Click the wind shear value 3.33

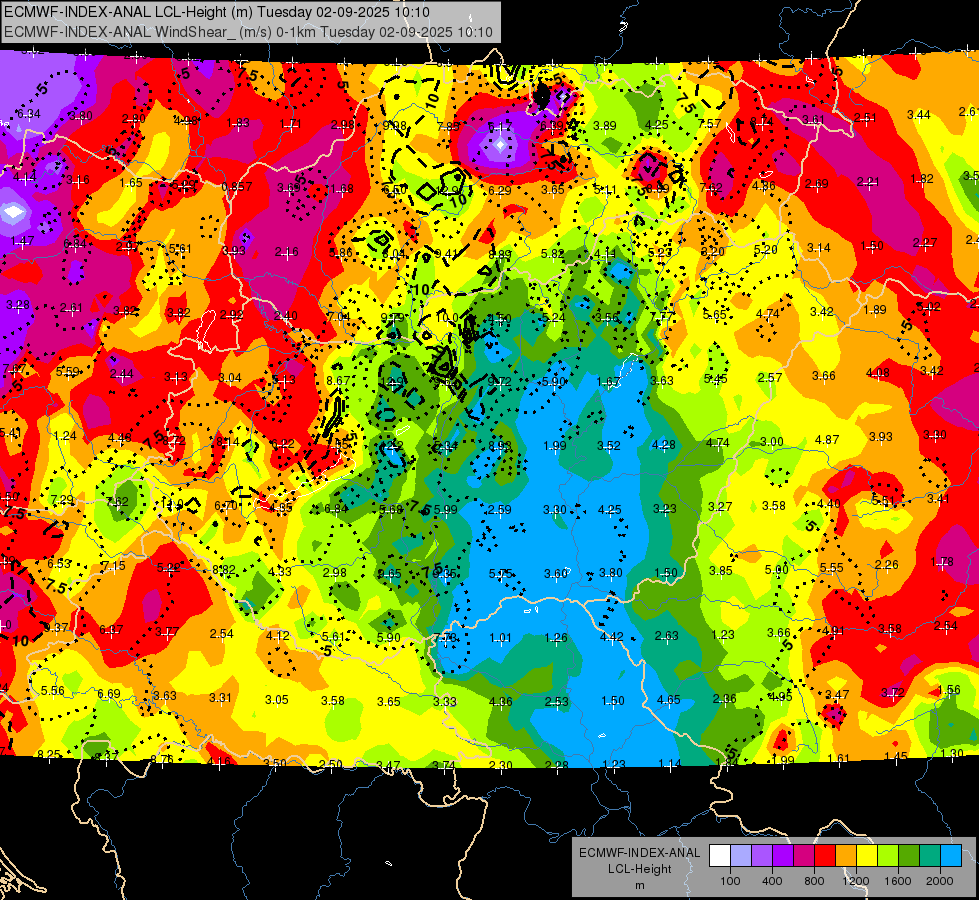coord(445,701)
